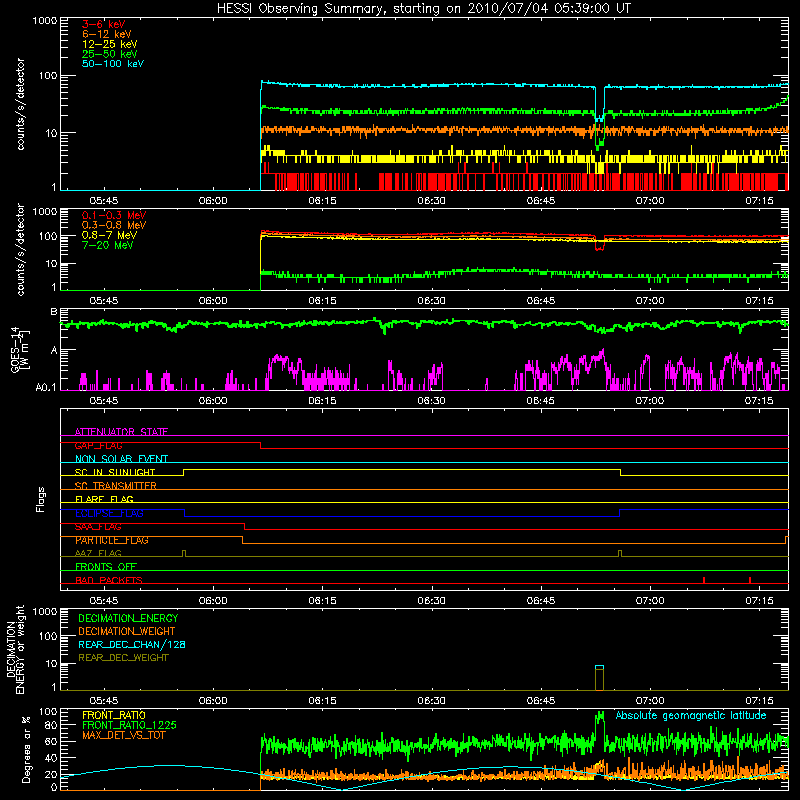The height and width of the screenshot is (800, 800).
Task: Select the PARTICLE_FLAG label
Action: tap(112, 540)
